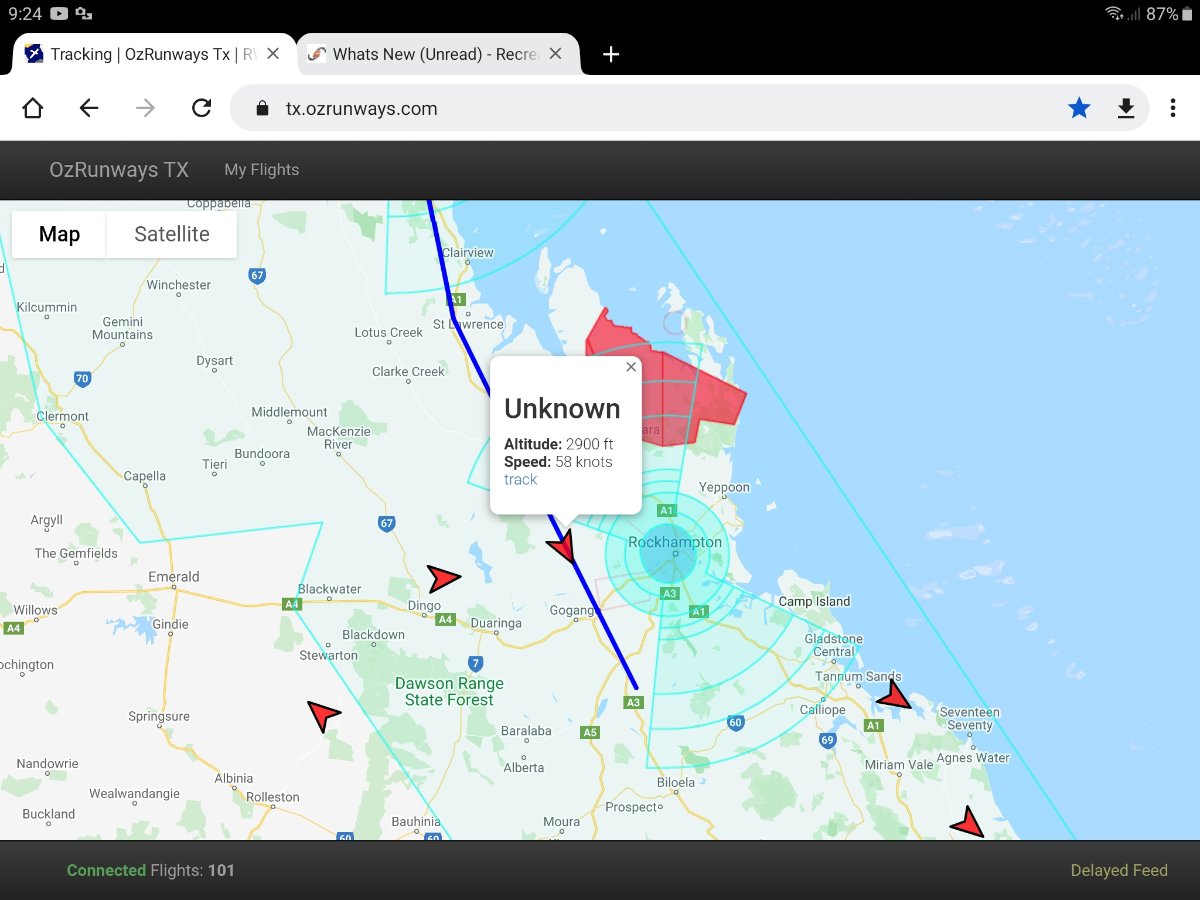The width and height of the screenshot is (1200, 900).
Task: Navigate back in the browser
Action: 89,108
